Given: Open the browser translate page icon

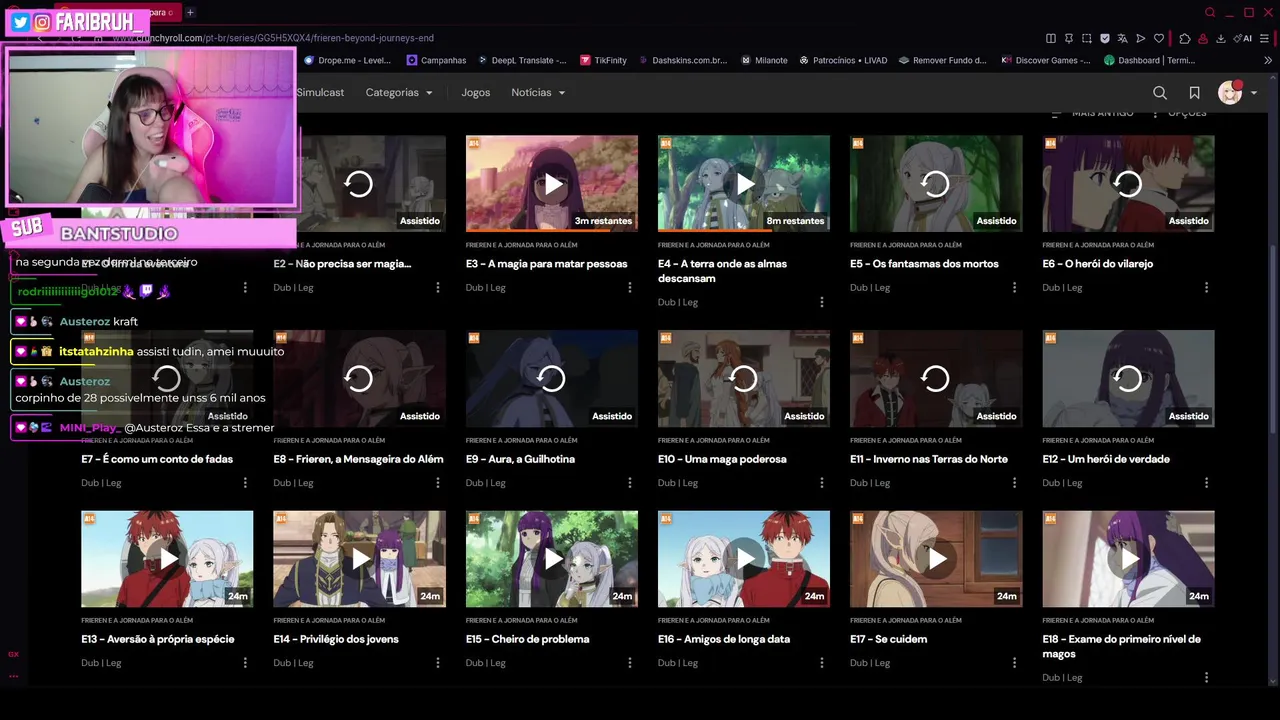Looking at the screenshot, I should pyautogui.click(x=1122, y=38).
